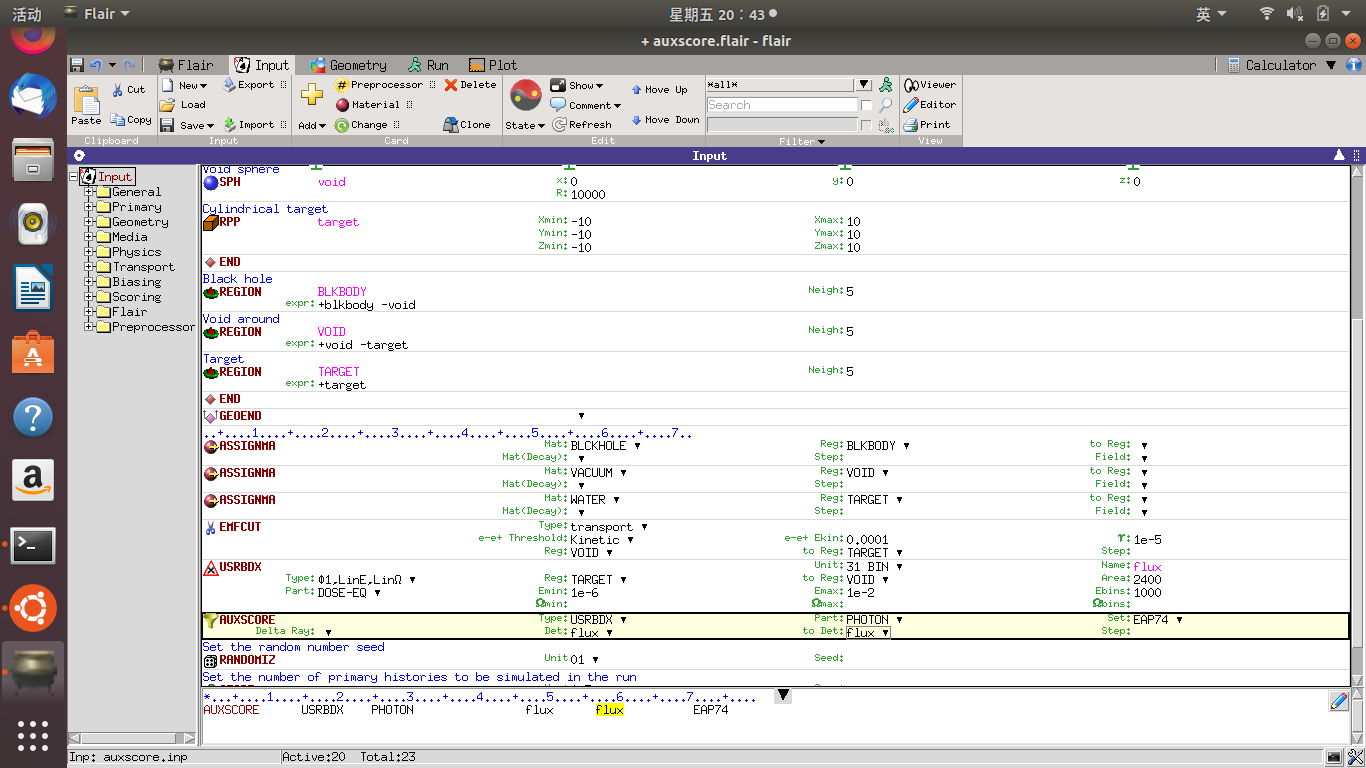Viewport: 1366px width, 768px height.
Task: Insert a Preprocessor card
Action: coord(379,85)
